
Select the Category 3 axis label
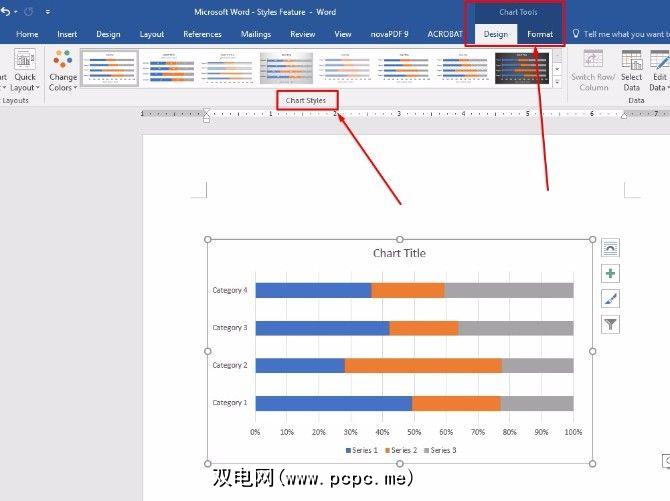click(x=230, y=328)
